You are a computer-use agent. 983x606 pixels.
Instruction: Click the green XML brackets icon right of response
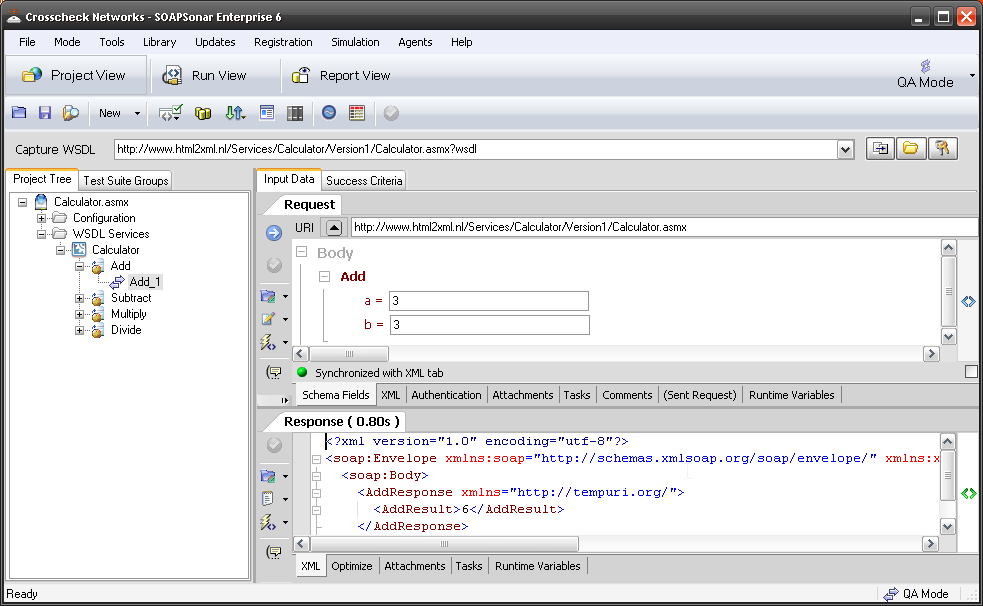click(969, 493)
